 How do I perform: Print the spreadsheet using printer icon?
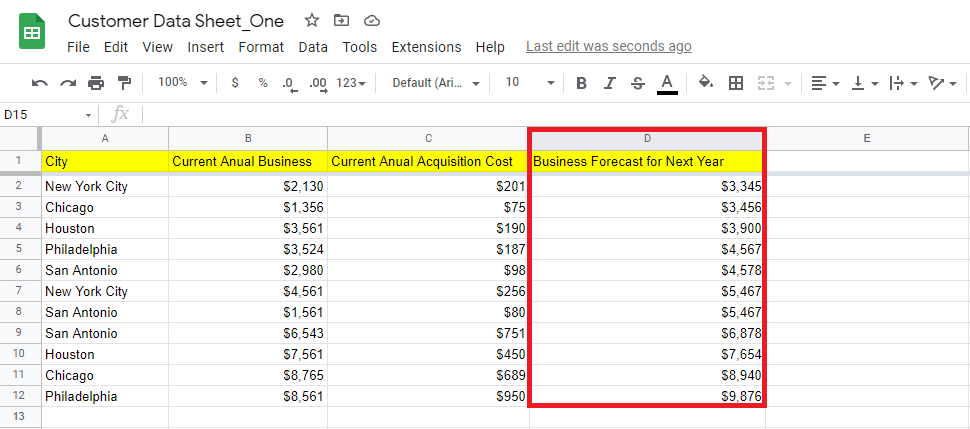[96, 83]
